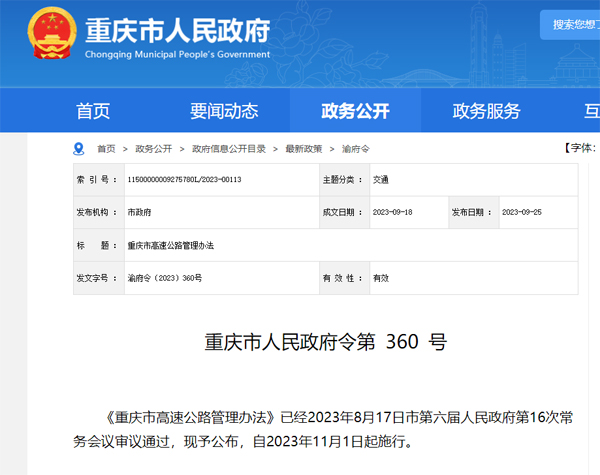The width and height of the screenshot is (600, 475).
Task: Open the 首页 navigation tab
Action: coord(93,111)
